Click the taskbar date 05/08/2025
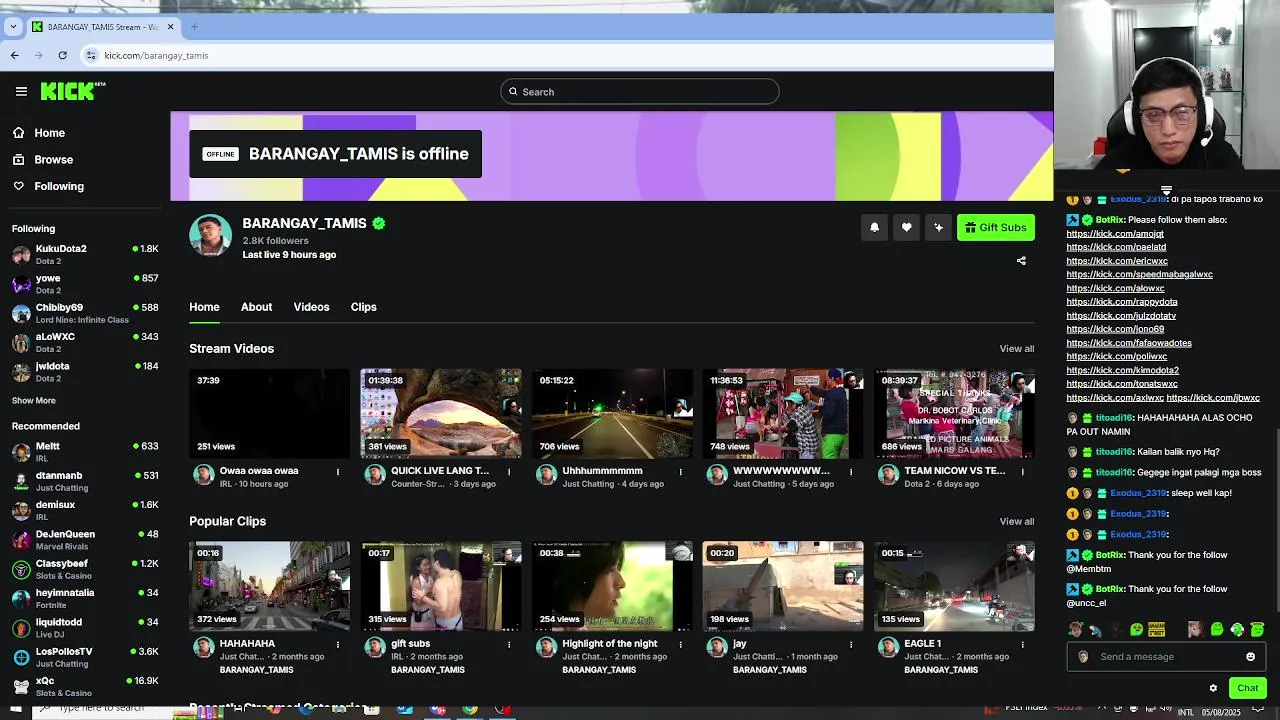1280x720 pixels. tap(1221, 712)
